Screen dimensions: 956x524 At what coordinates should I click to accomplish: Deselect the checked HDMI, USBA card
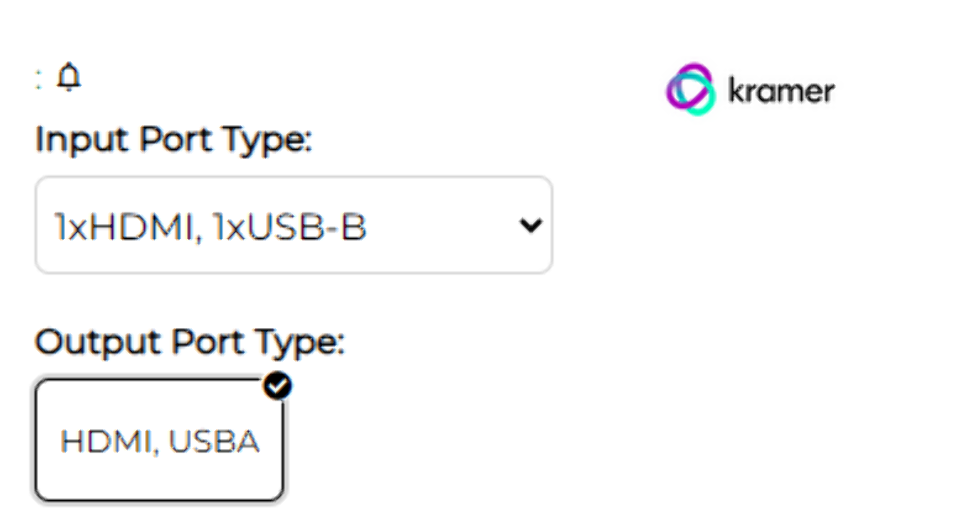click(160, 440)
